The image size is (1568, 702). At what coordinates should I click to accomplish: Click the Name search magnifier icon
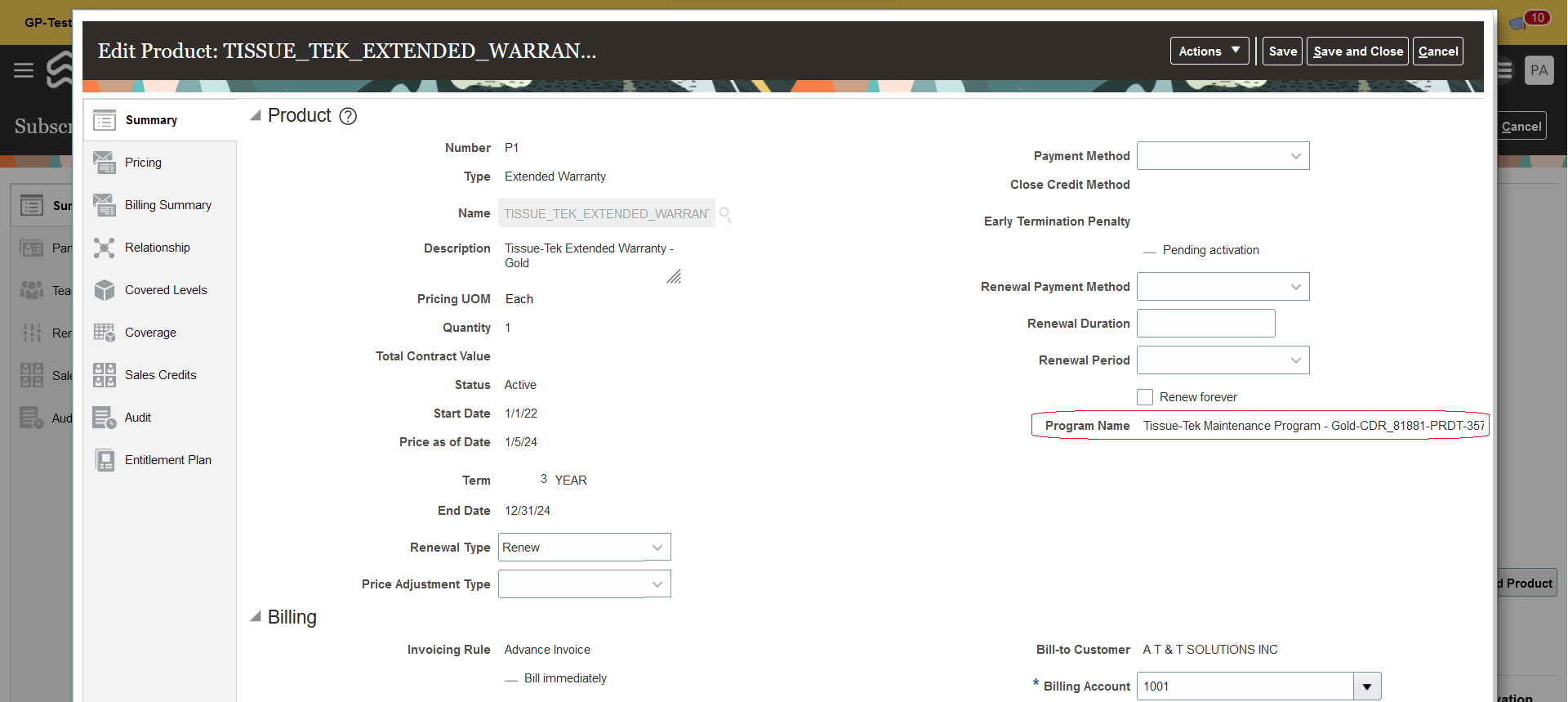click(725, 214)
